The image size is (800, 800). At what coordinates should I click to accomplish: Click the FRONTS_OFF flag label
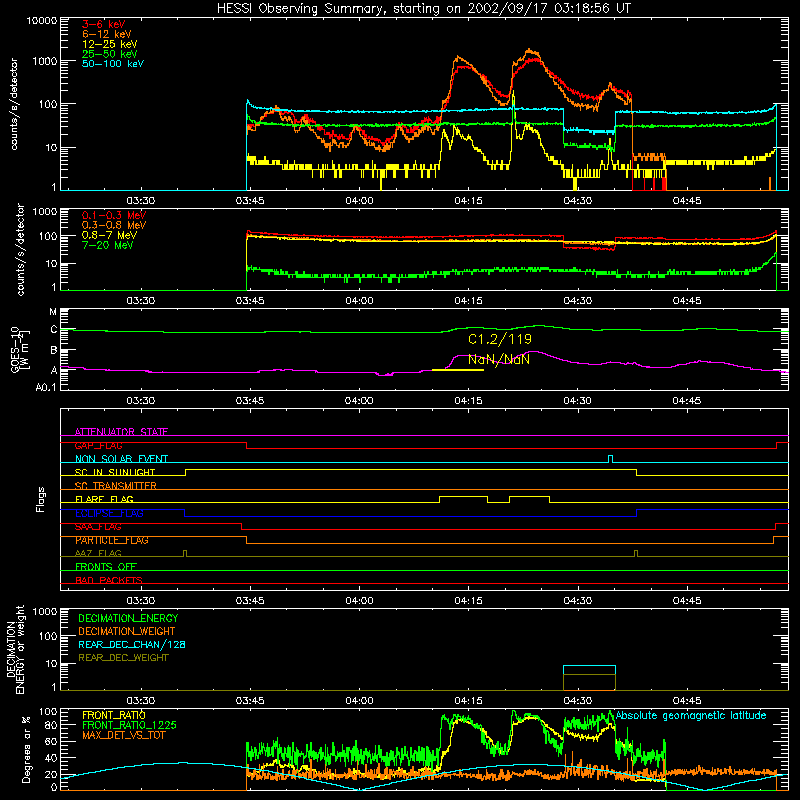[x=106, y=566]
